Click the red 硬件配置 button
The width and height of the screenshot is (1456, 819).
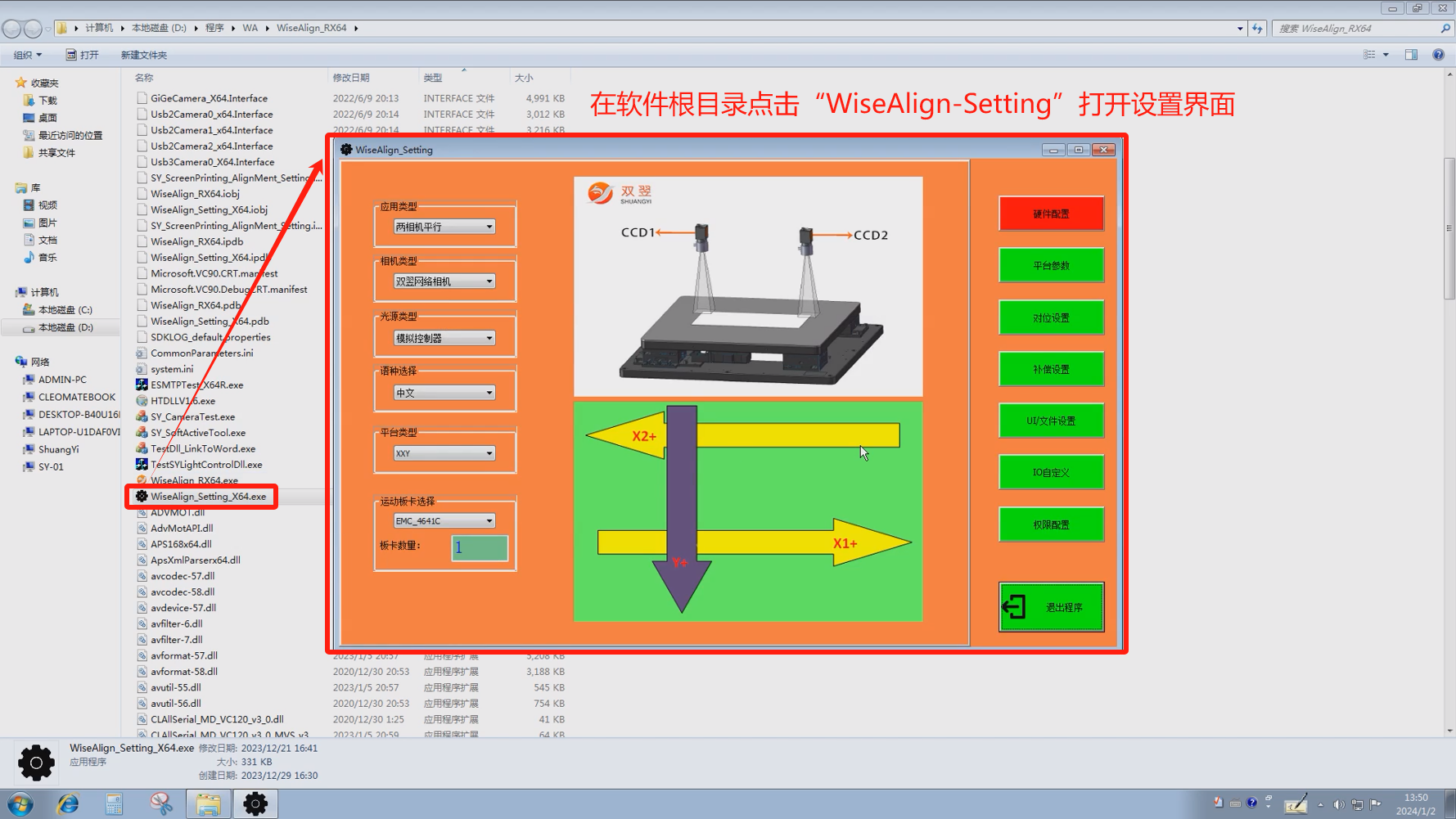(x=1051, y=214)
